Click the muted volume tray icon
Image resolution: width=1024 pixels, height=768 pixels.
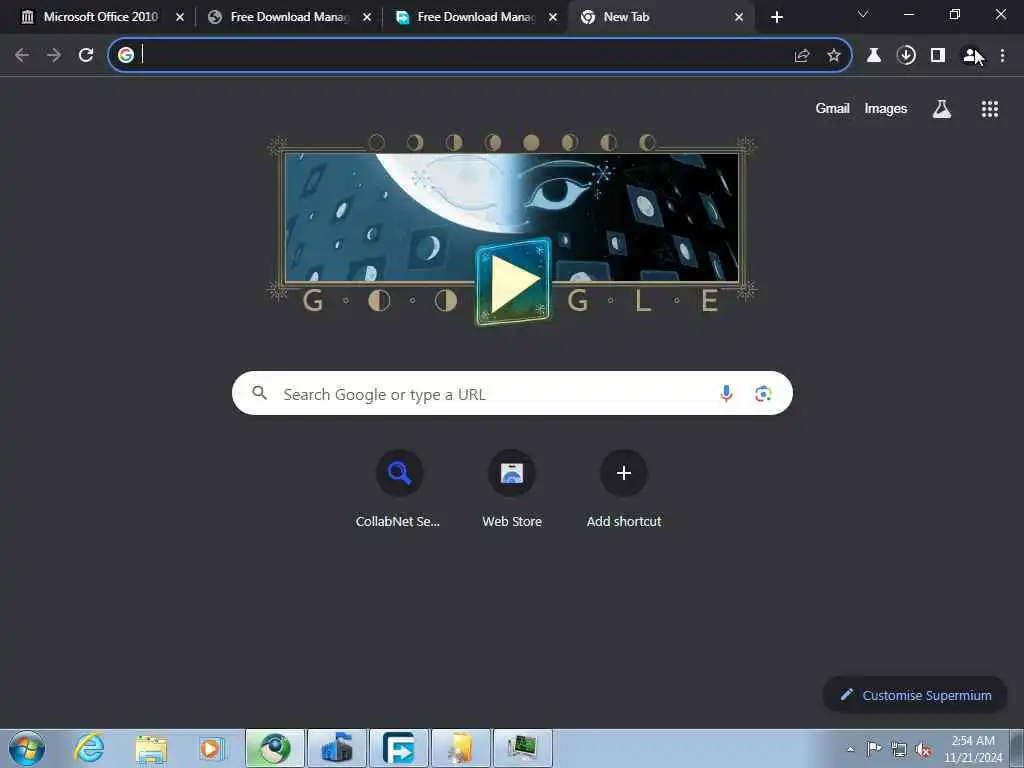pyautogui.click(x=923, y=749)
